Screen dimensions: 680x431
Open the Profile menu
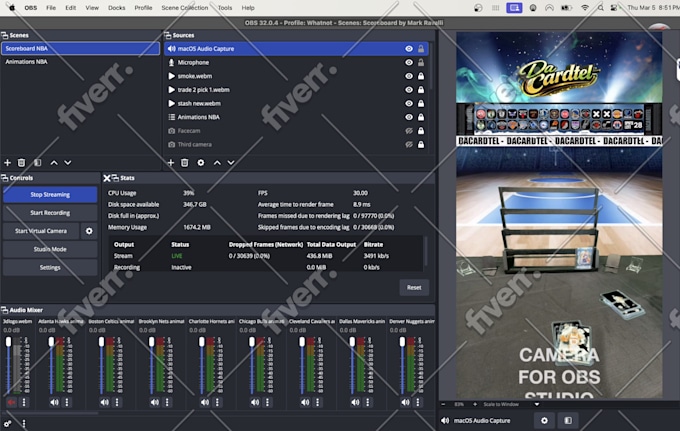[143, 8]
